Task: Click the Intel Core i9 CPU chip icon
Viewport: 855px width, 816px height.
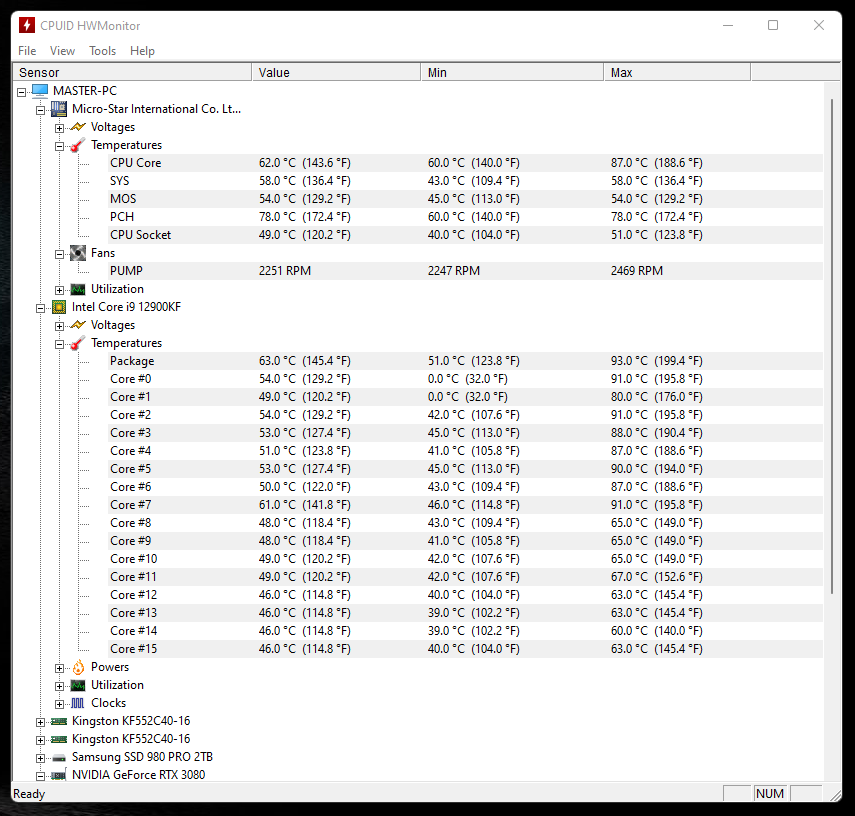Action: (59, 307)
